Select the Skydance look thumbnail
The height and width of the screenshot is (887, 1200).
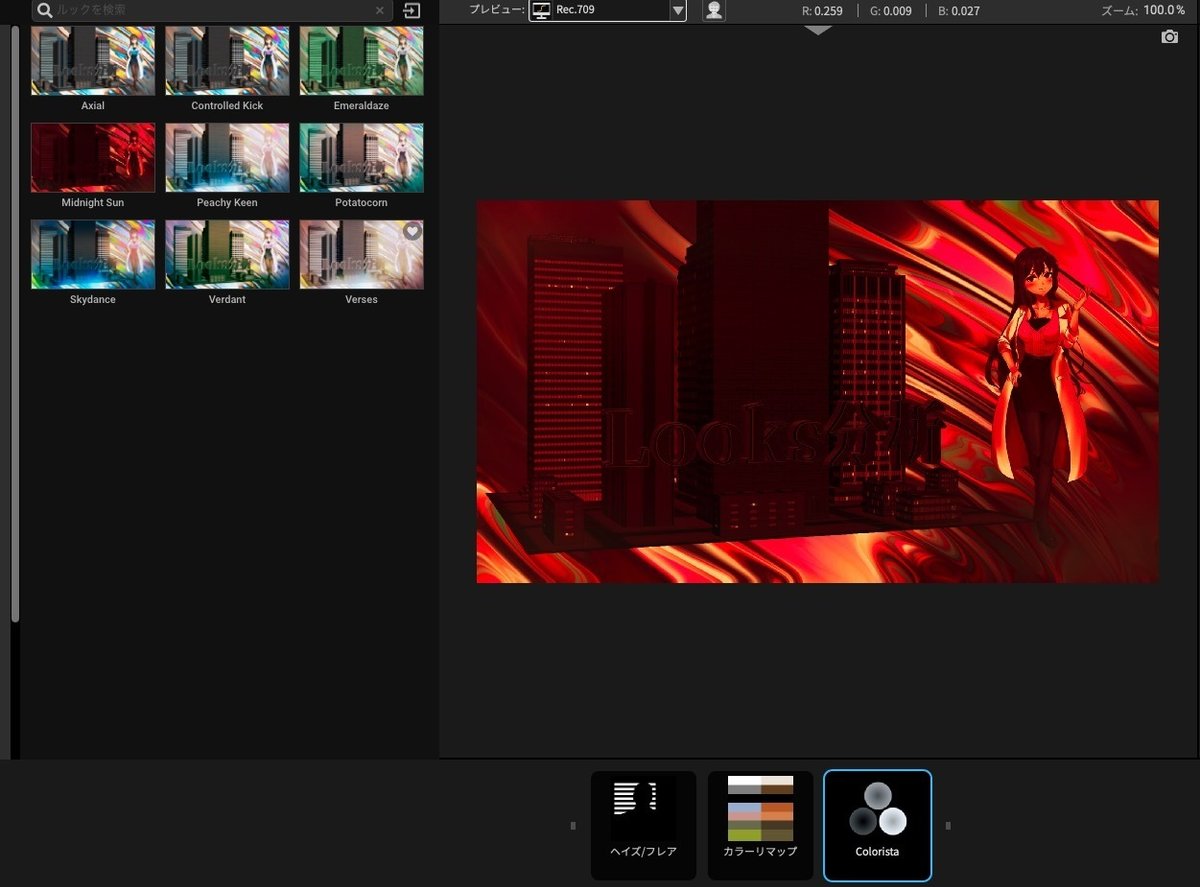93,254
